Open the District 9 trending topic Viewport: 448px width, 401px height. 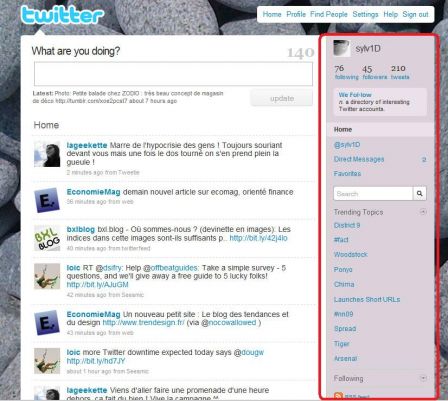(347, 225)
